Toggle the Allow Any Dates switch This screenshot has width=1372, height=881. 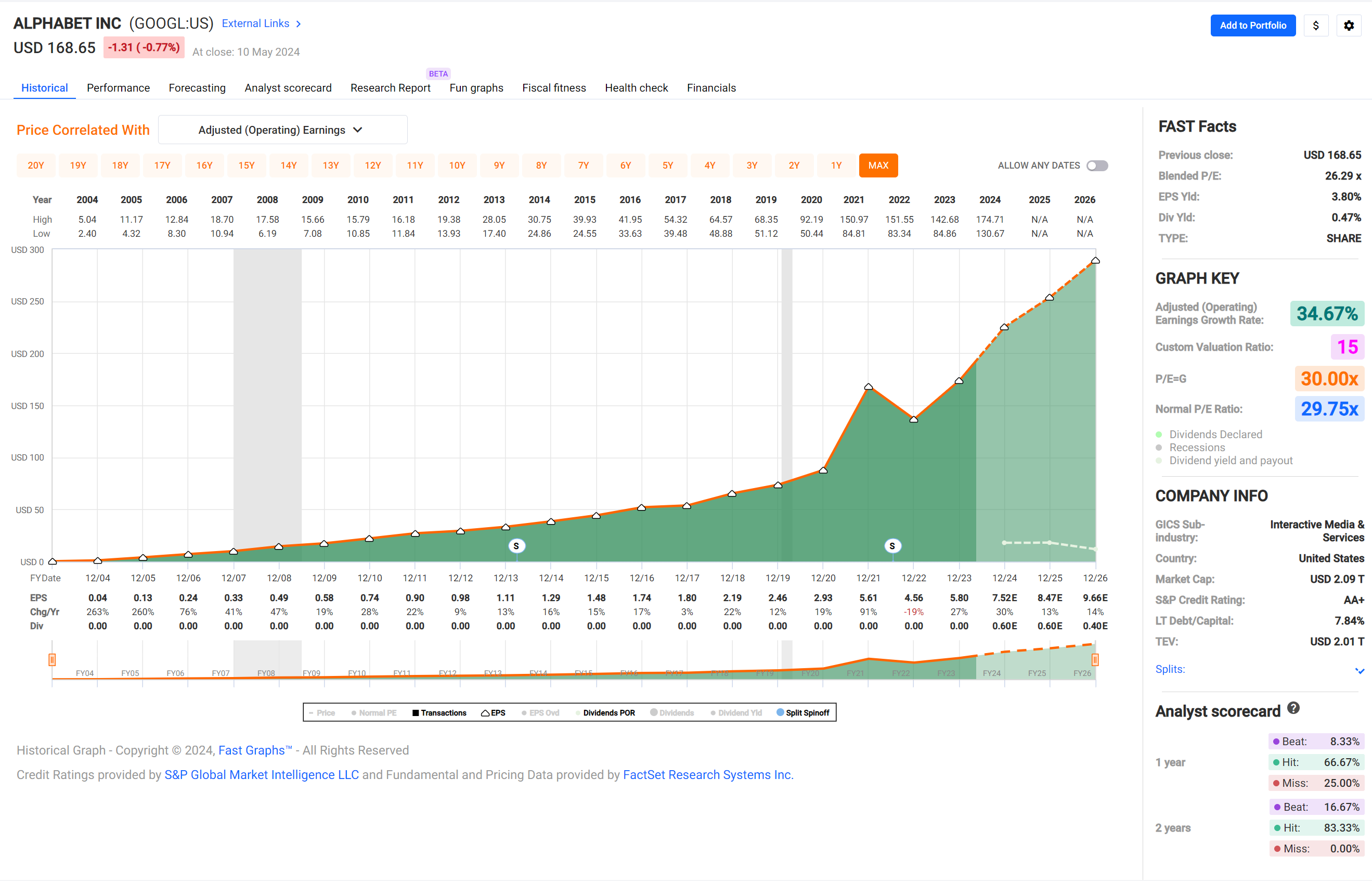(x=1097, y=166)
